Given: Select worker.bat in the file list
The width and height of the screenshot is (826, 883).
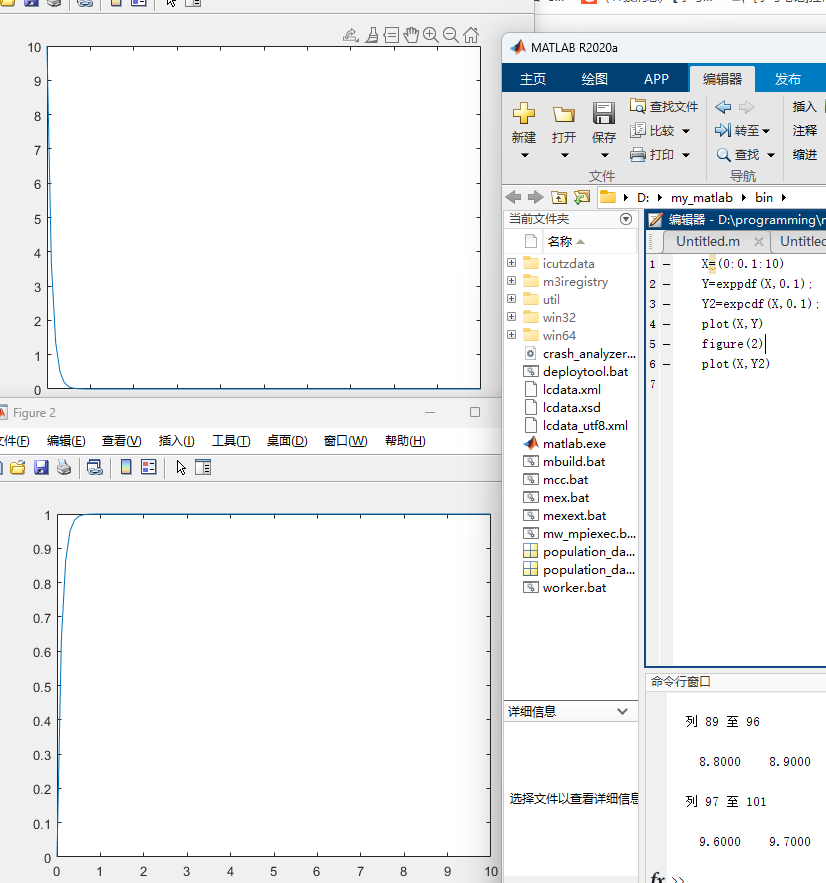Looking at the screenshot, I should pyautogui.click(x=574, y=588).
